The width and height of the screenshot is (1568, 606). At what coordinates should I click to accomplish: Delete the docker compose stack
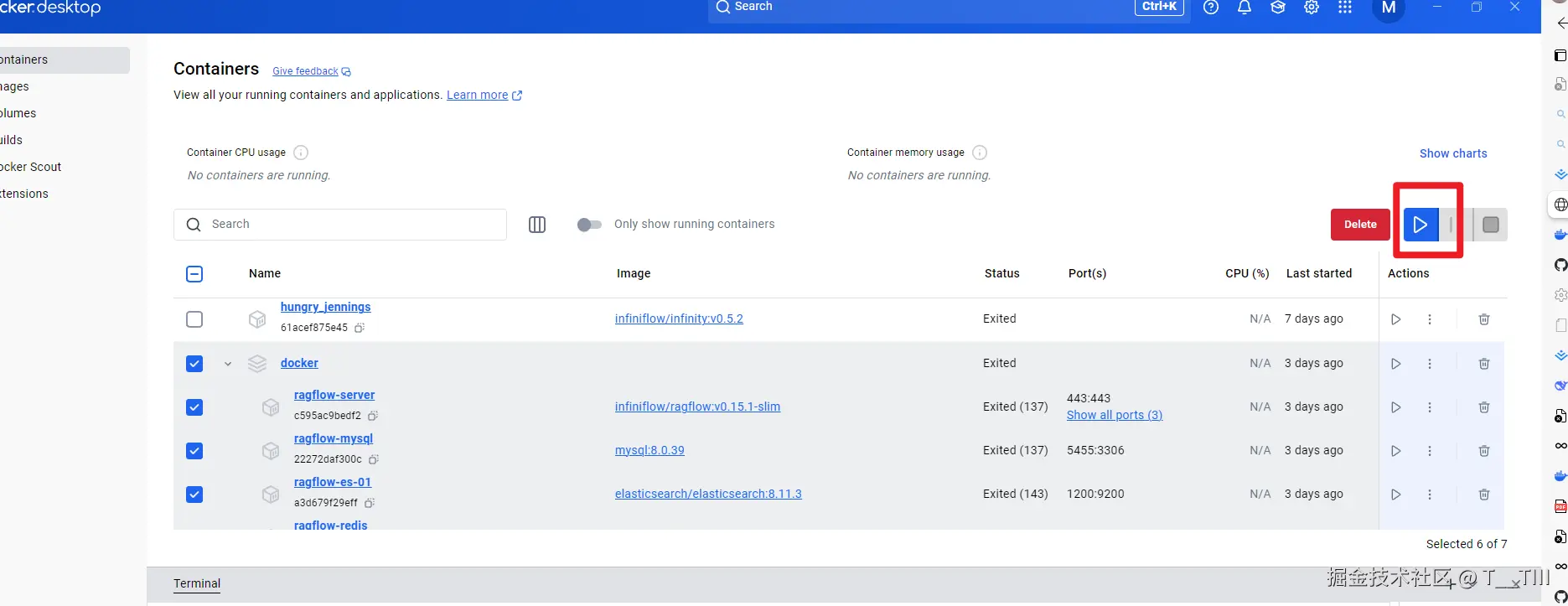pos(1484,364)
